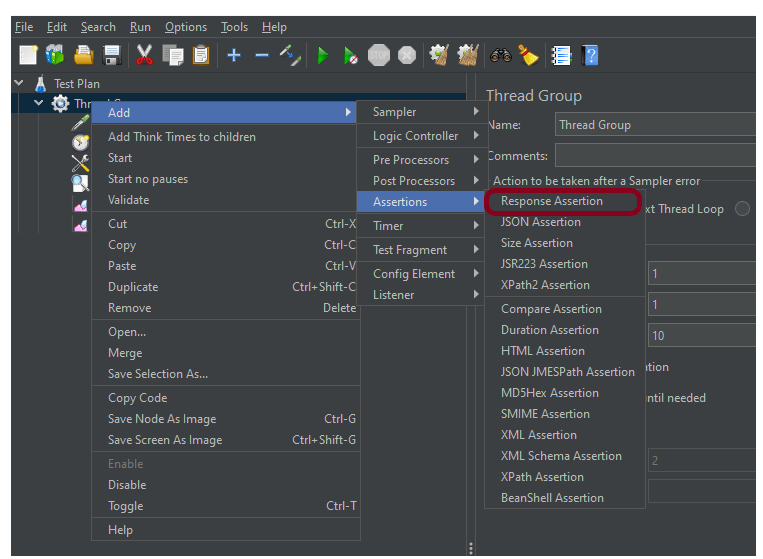This screenshot has width=763, height=559.
Task: Click the Save (floppy disk) toolbar icon
Action: [x=111, y=55]
